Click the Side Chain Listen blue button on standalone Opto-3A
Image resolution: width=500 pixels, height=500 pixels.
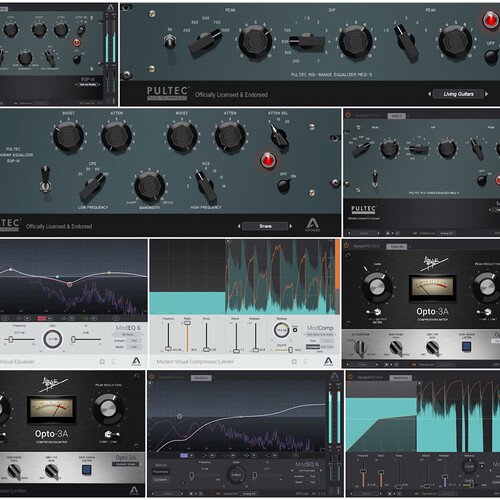87,470
